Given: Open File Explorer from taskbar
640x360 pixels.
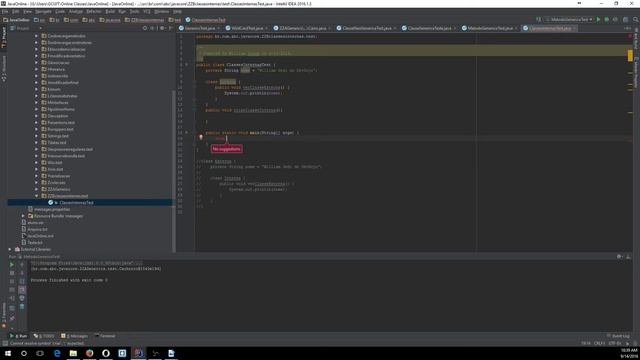Looking at the screenshot, I should coord(73,353).
